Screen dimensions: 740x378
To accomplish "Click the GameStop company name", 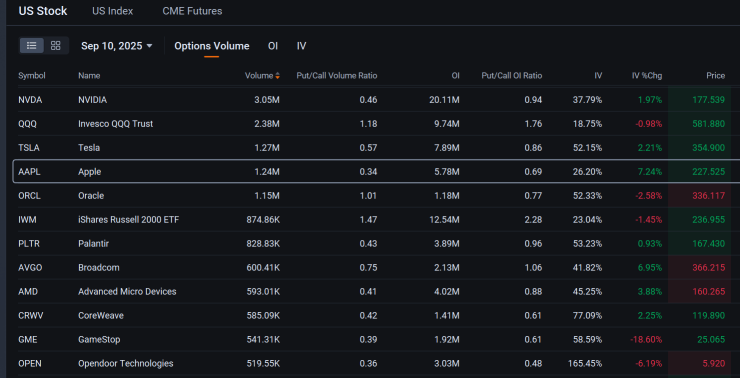I will click(x=99, y=340).
